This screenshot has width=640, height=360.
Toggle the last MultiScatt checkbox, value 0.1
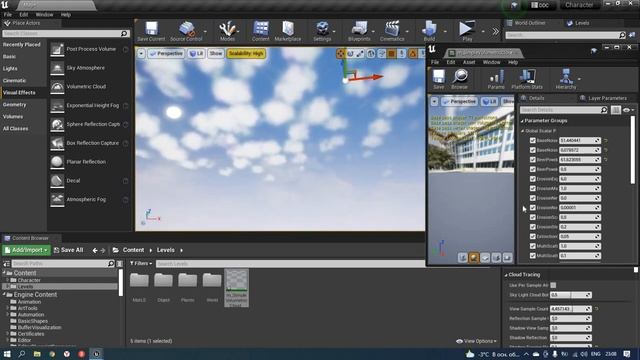533,256
